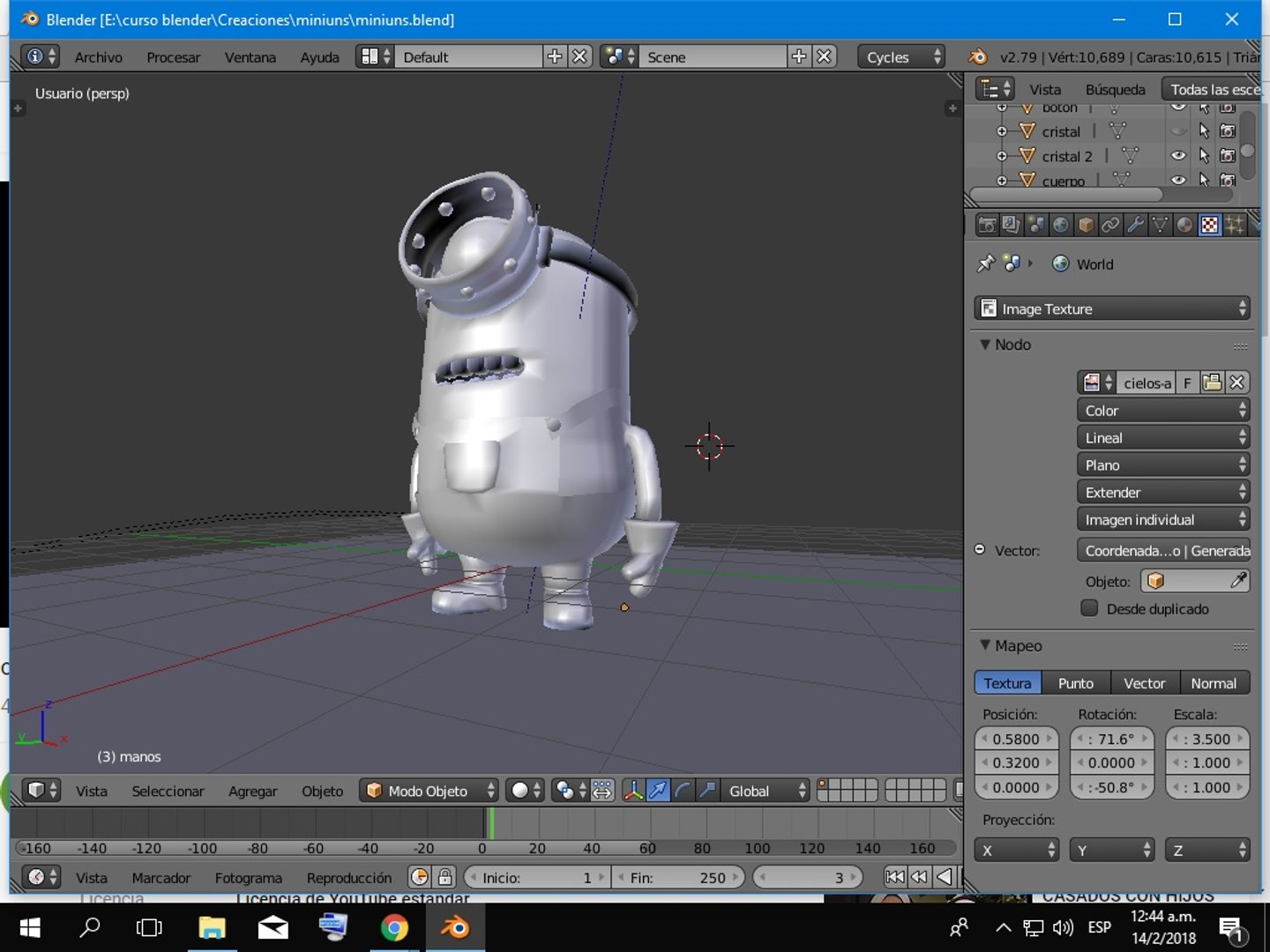Viewport: 1270px width, 952px height.
Task: Hide cristal 2 with eye icon
Action: click(x=1179, y=156)
